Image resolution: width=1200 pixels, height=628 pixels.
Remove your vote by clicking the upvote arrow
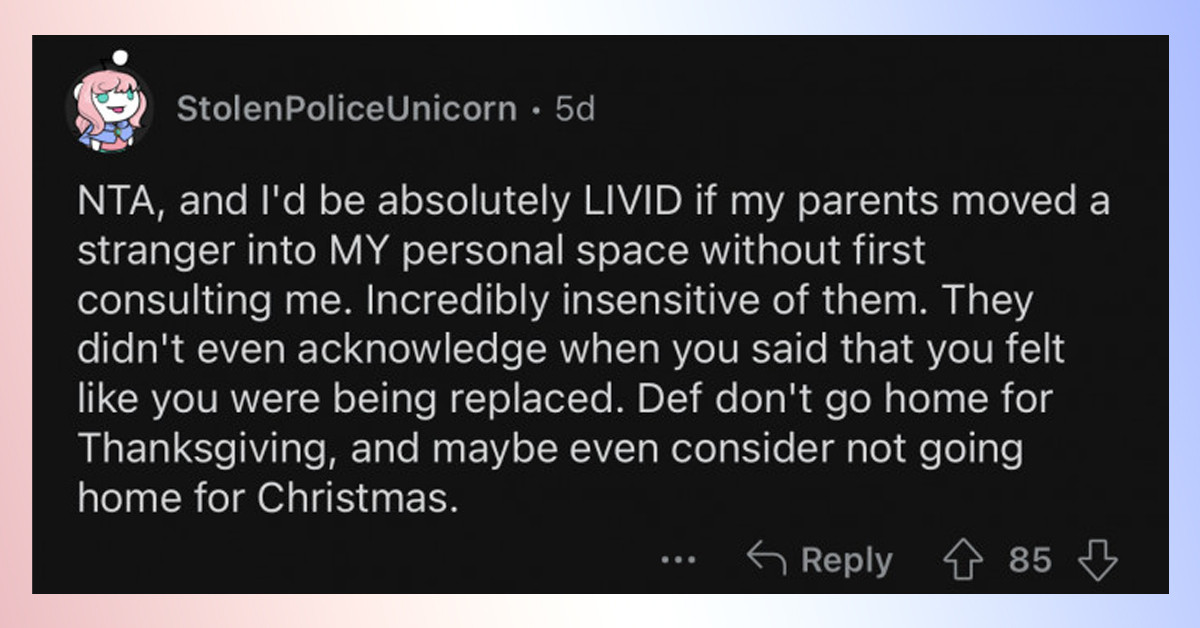[x=966, y=560]
